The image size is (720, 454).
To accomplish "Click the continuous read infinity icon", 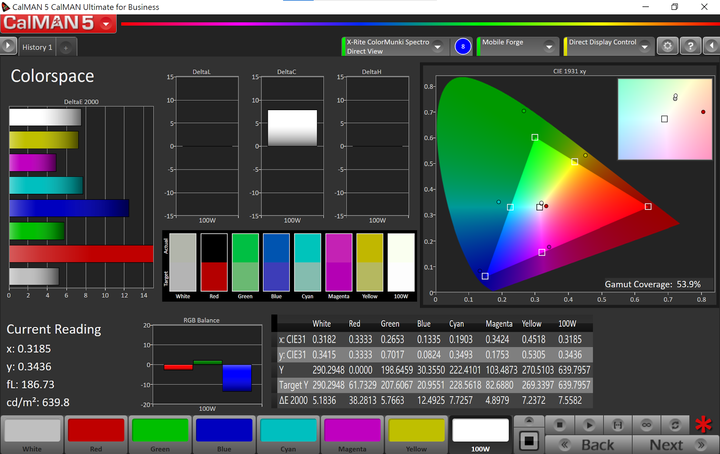I will 646,425.
